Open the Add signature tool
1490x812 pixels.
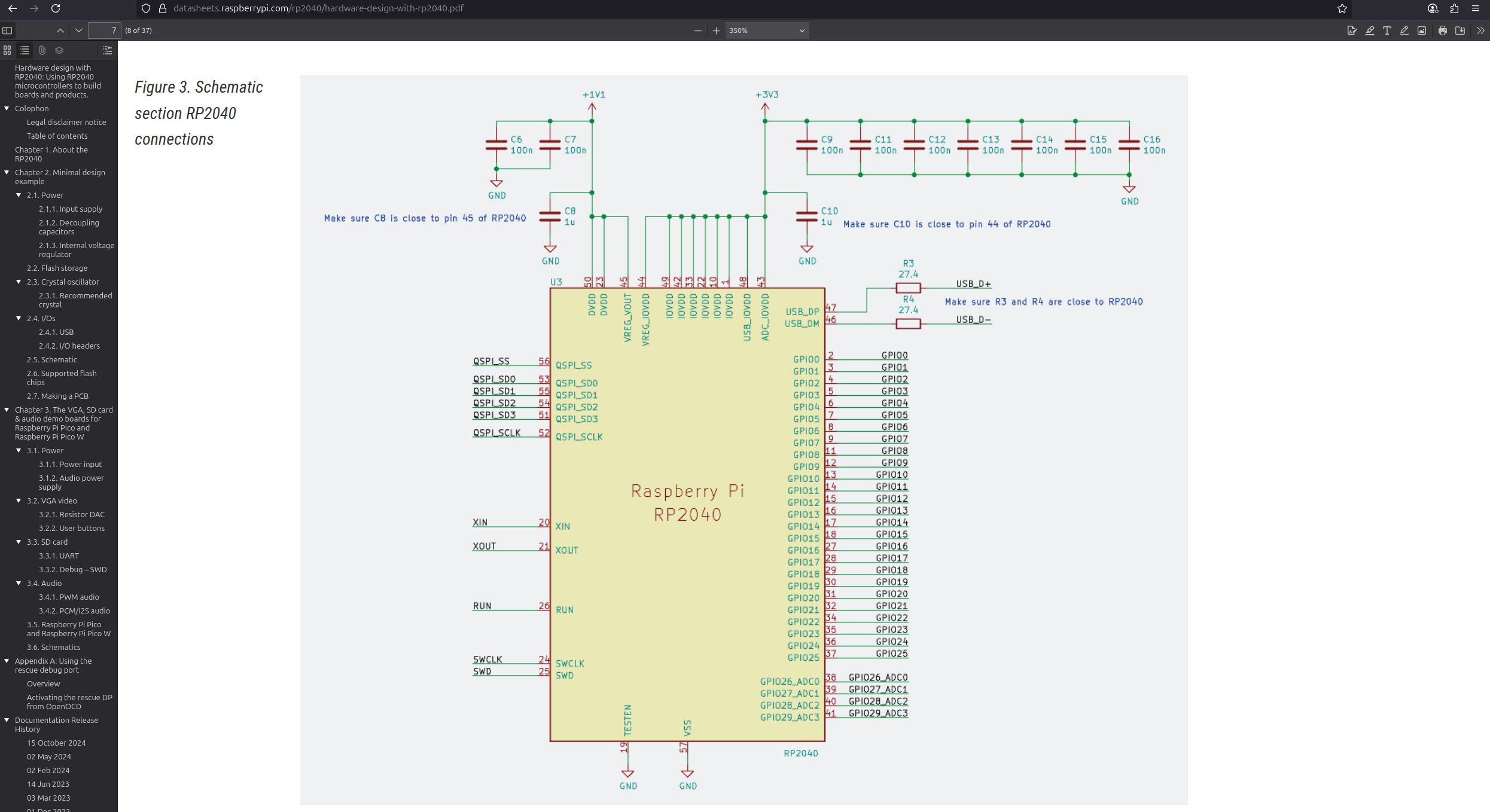[1352, 30]
